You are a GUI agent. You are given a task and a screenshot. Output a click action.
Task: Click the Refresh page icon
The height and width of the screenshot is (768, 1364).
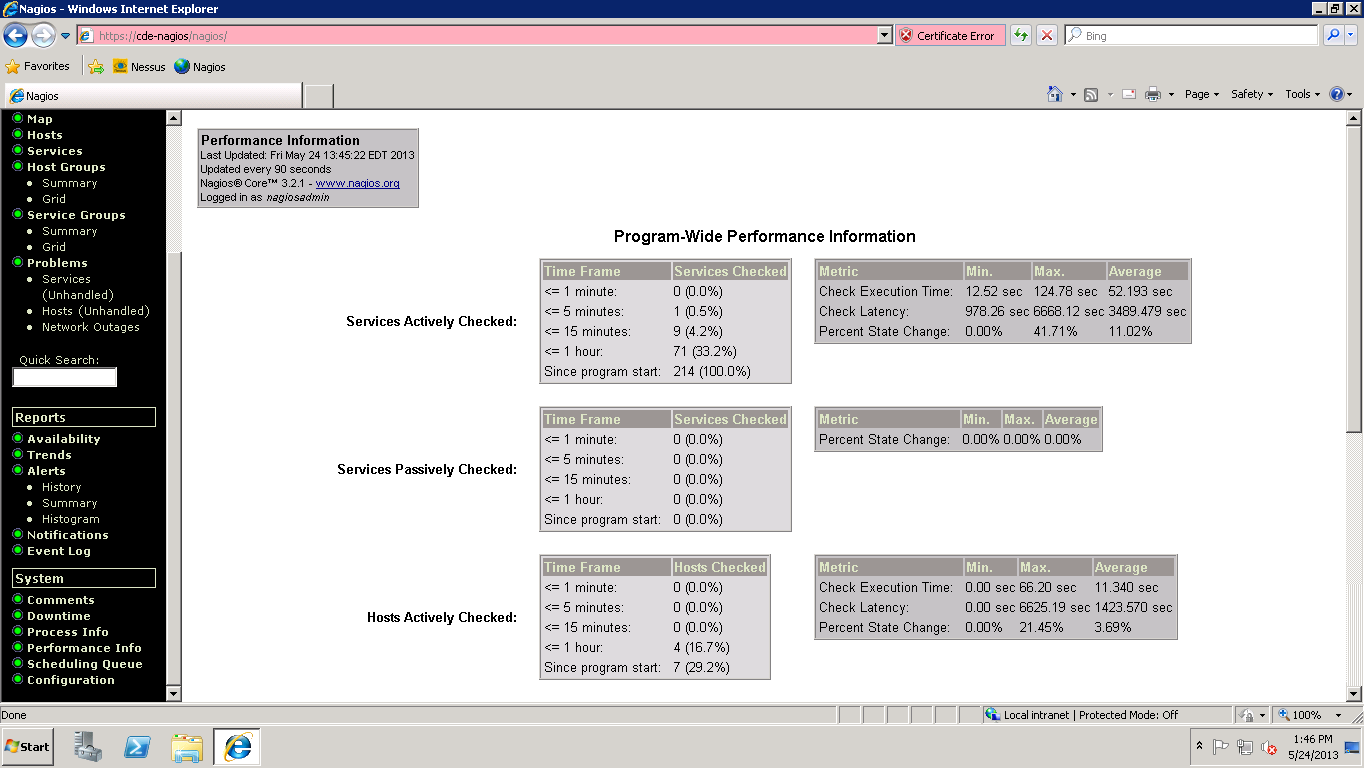(1020, 36)
